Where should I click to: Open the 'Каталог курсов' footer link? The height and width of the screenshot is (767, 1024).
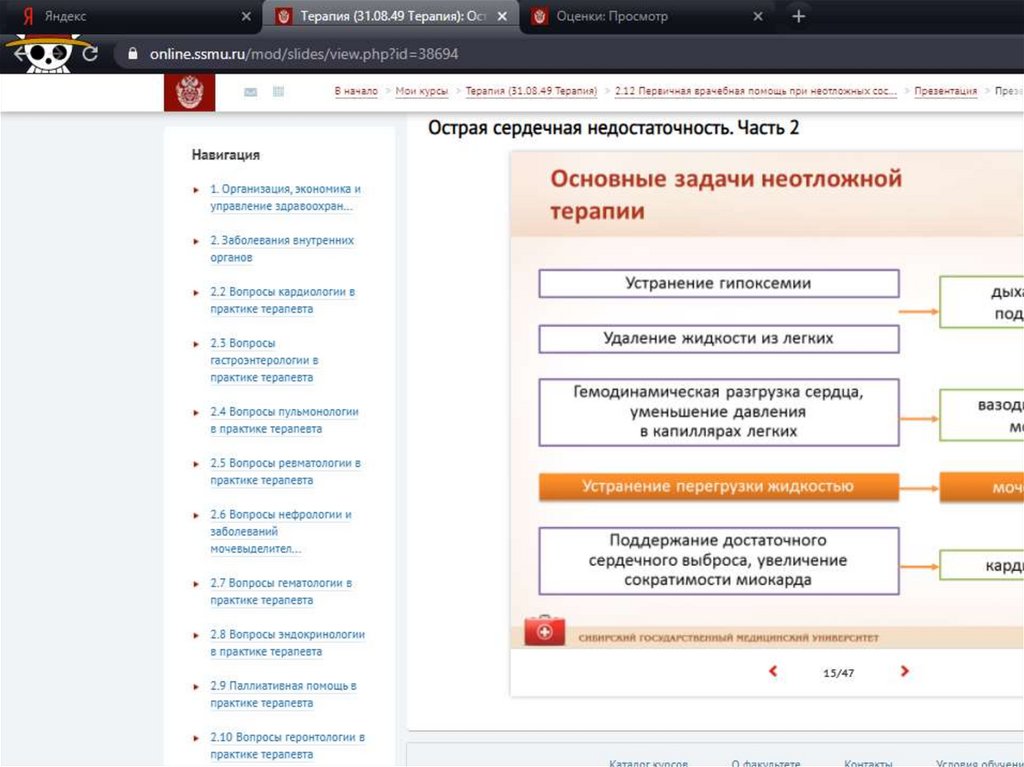[648, 762]
